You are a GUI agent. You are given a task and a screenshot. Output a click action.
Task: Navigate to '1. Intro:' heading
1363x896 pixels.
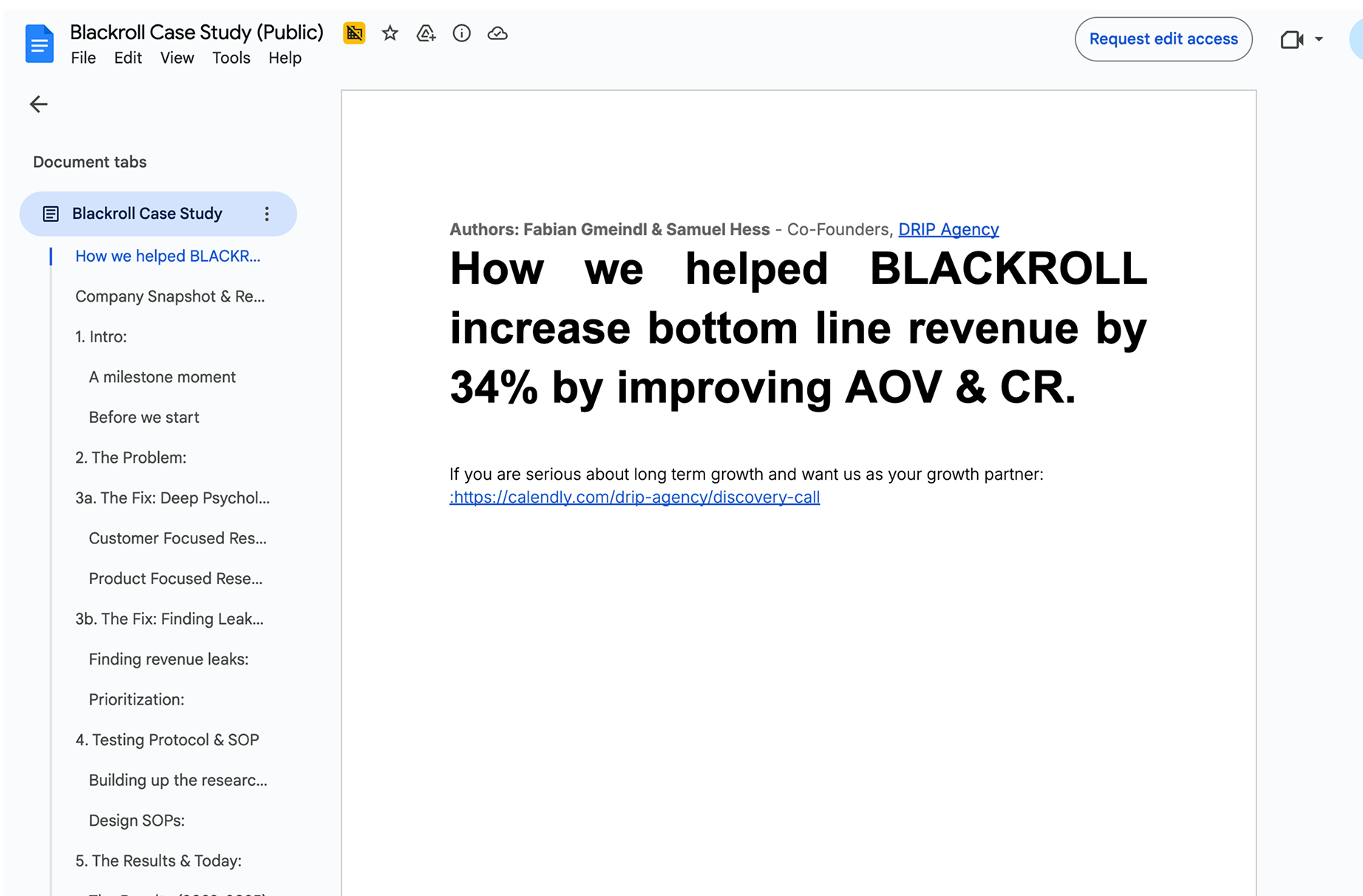[x=101, y=336]
